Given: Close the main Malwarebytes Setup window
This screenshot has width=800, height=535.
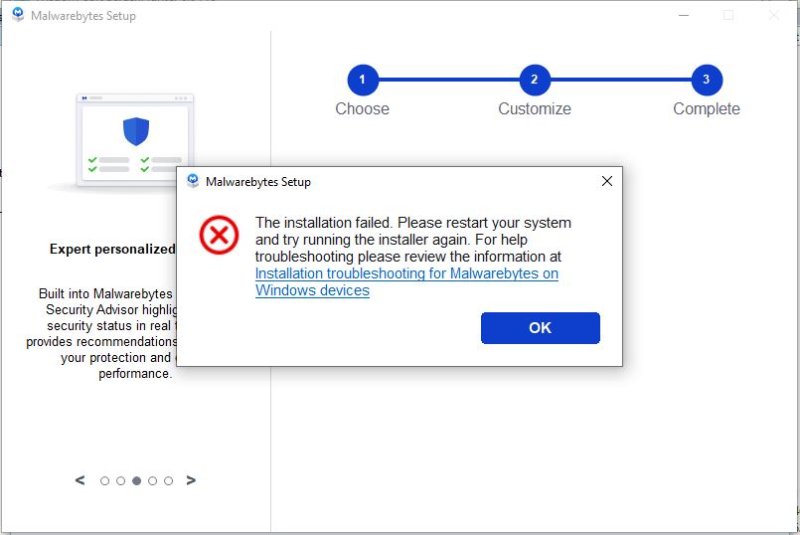Looking at the screenshot, I should (x=773, y=15).
